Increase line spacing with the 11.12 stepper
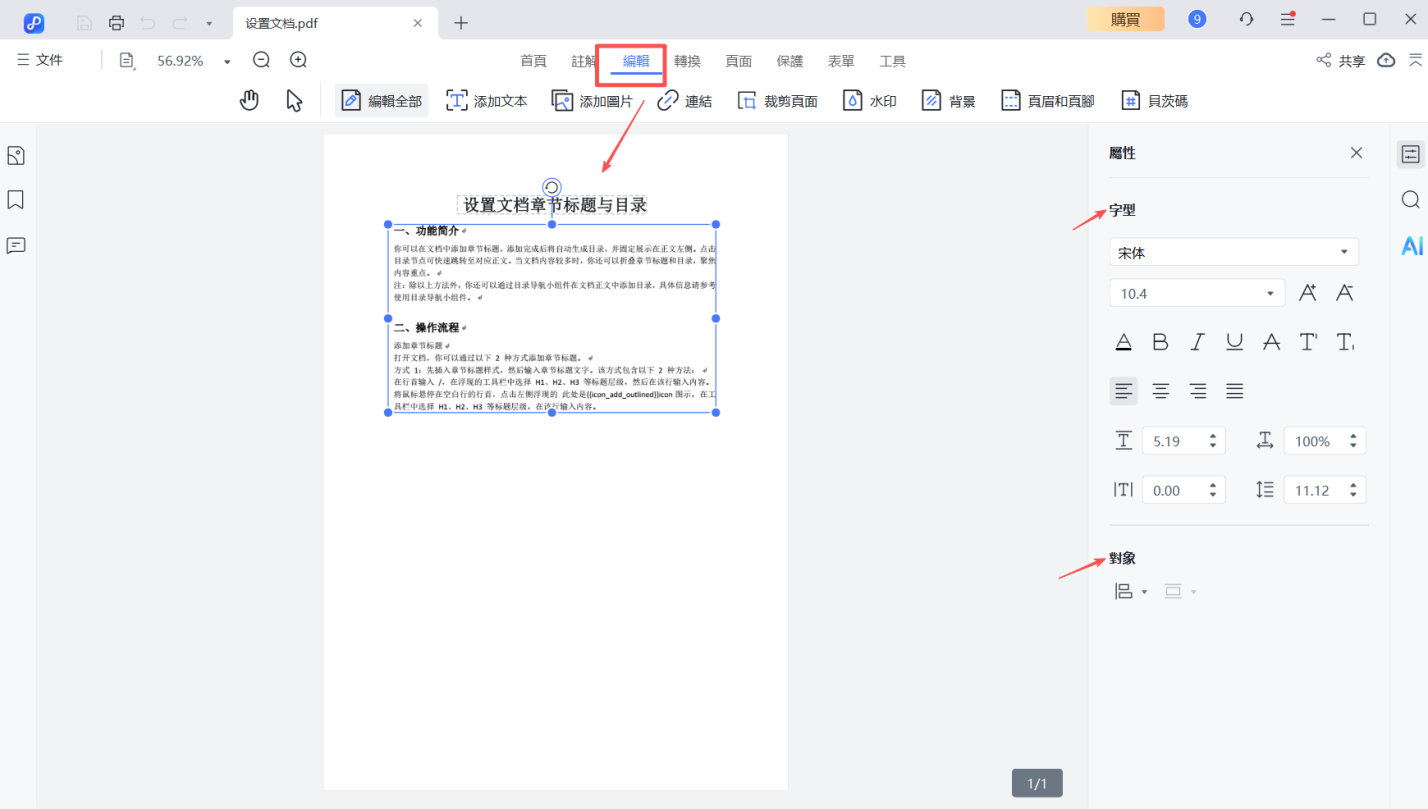Screen dimensions: 1428x809 pos(1353,483)
